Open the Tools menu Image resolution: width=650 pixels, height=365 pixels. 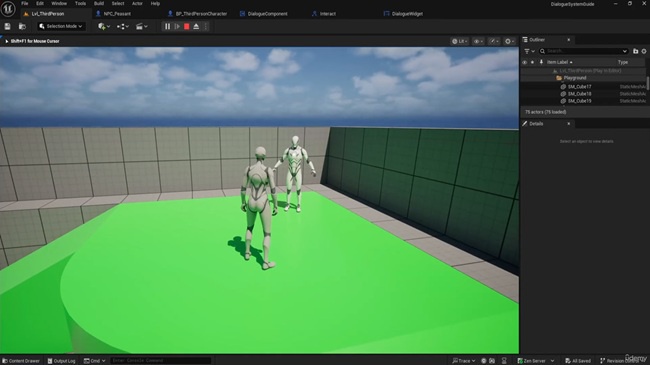click(80, 3)
